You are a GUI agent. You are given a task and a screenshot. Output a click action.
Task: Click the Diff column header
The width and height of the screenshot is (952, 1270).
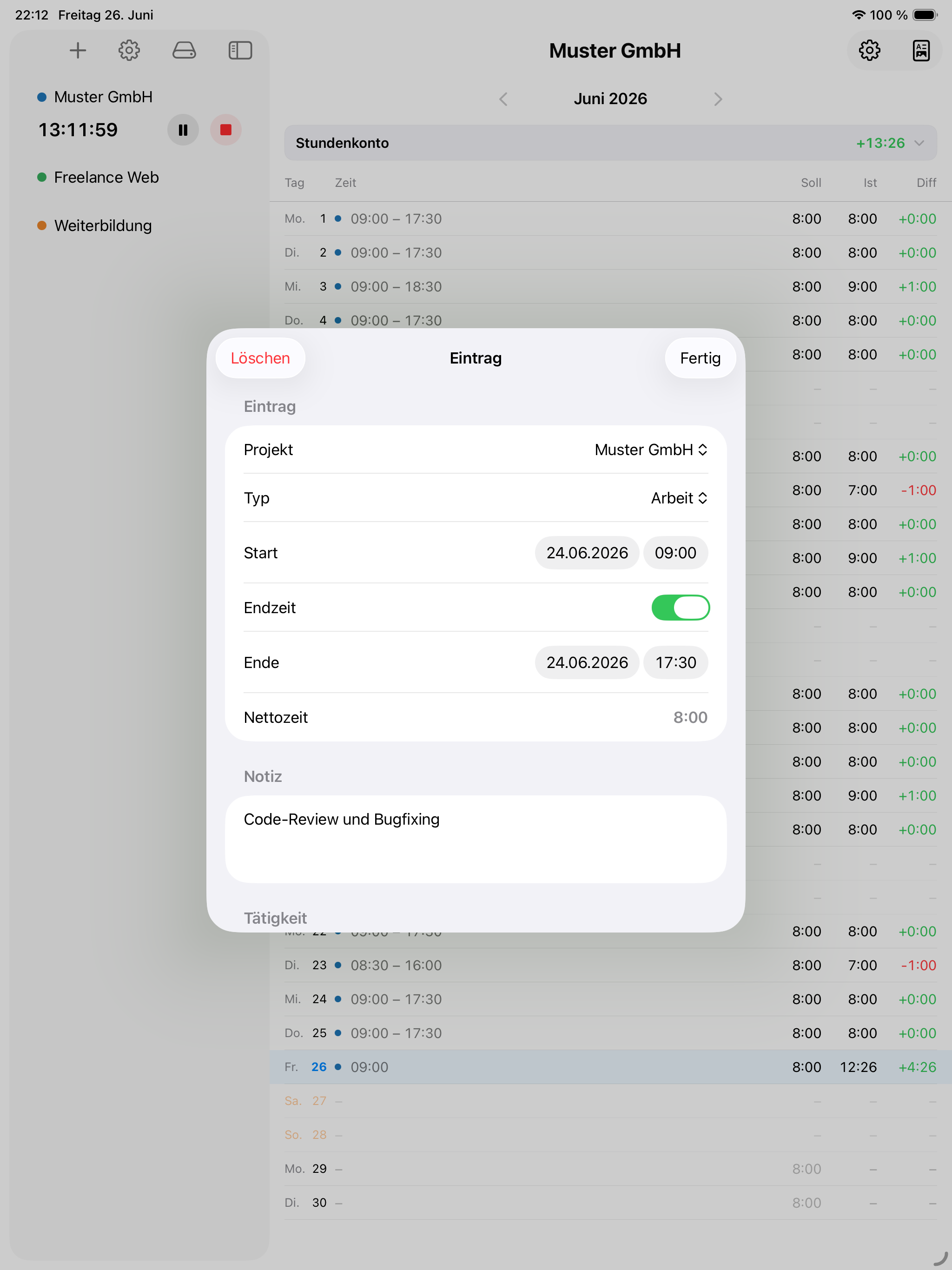coord(926,183)
